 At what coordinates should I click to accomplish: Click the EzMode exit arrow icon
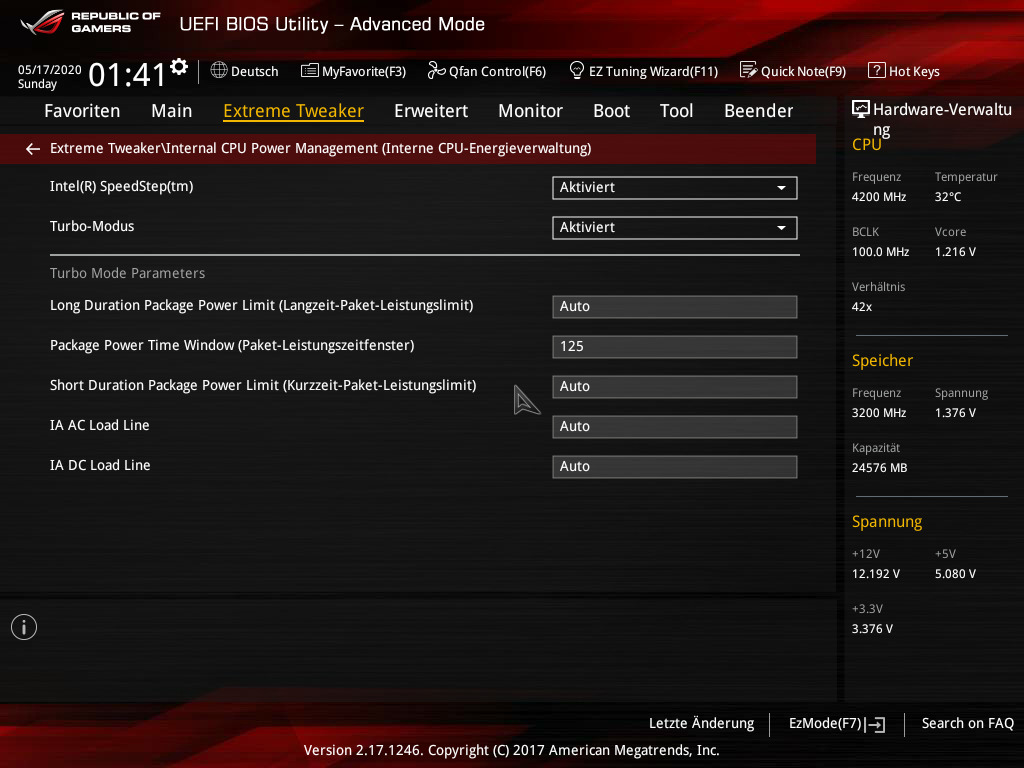tap(875, 724)
